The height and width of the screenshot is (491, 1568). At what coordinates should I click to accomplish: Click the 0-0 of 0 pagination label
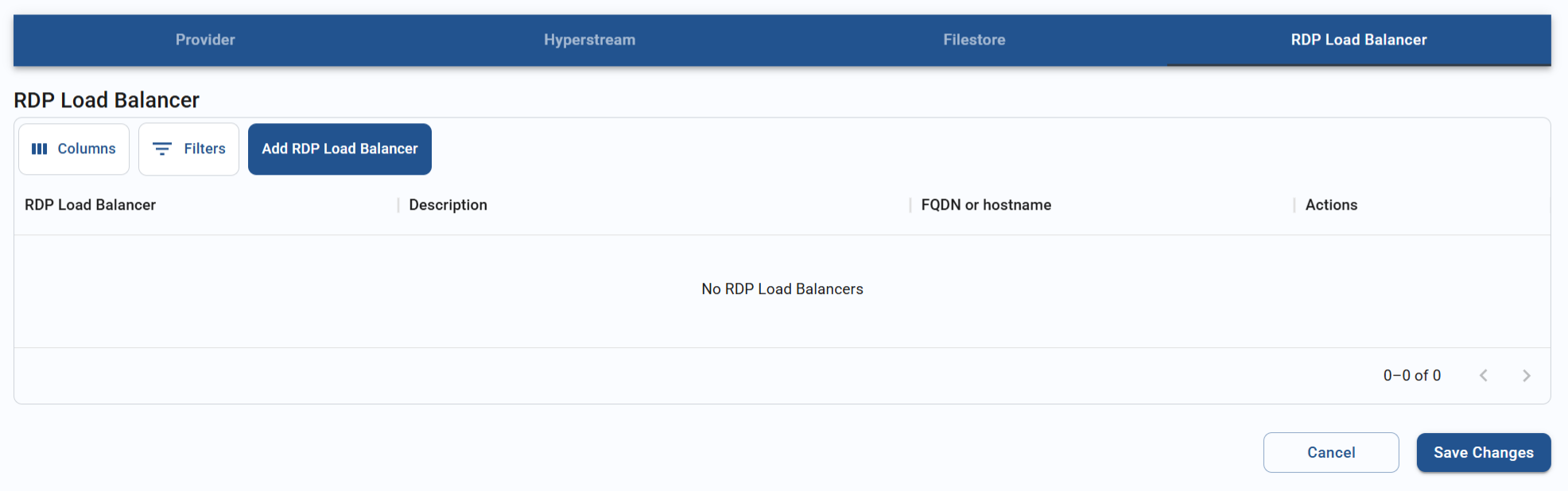point(1411,375)
